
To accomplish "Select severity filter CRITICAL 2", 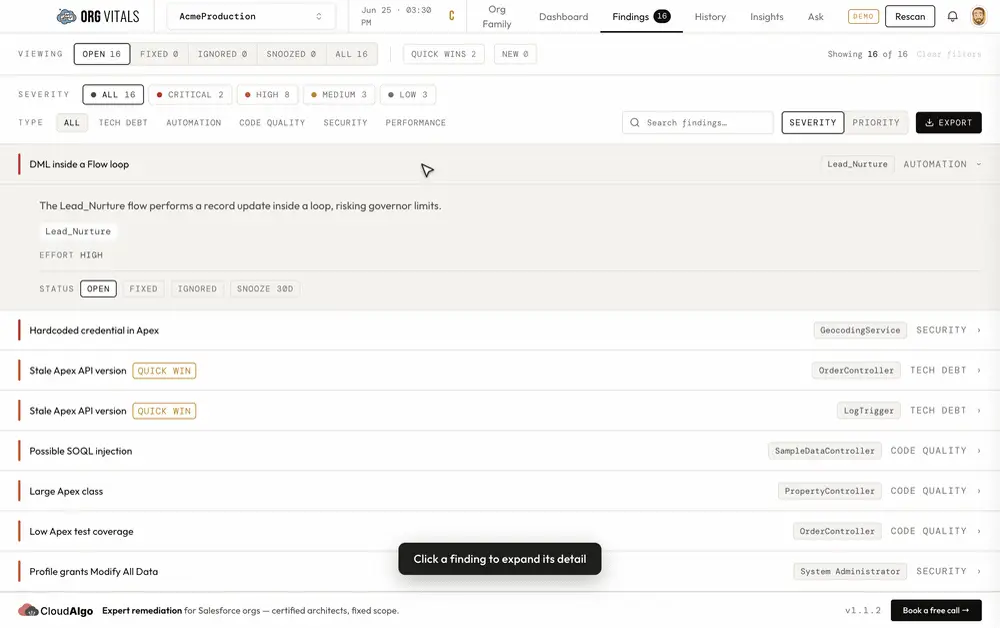I will coord(190,94).
